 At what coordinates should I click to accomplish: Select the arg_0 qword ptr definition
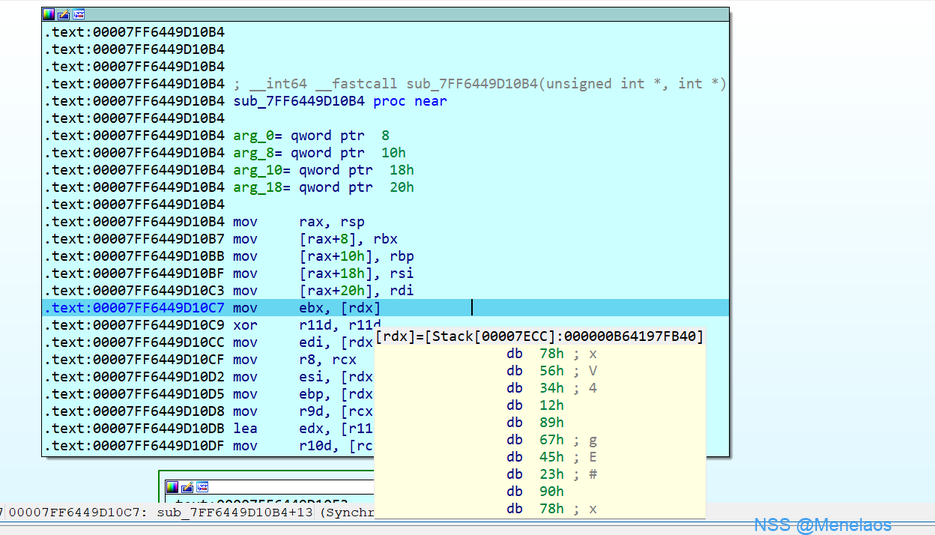pos(311,135)
